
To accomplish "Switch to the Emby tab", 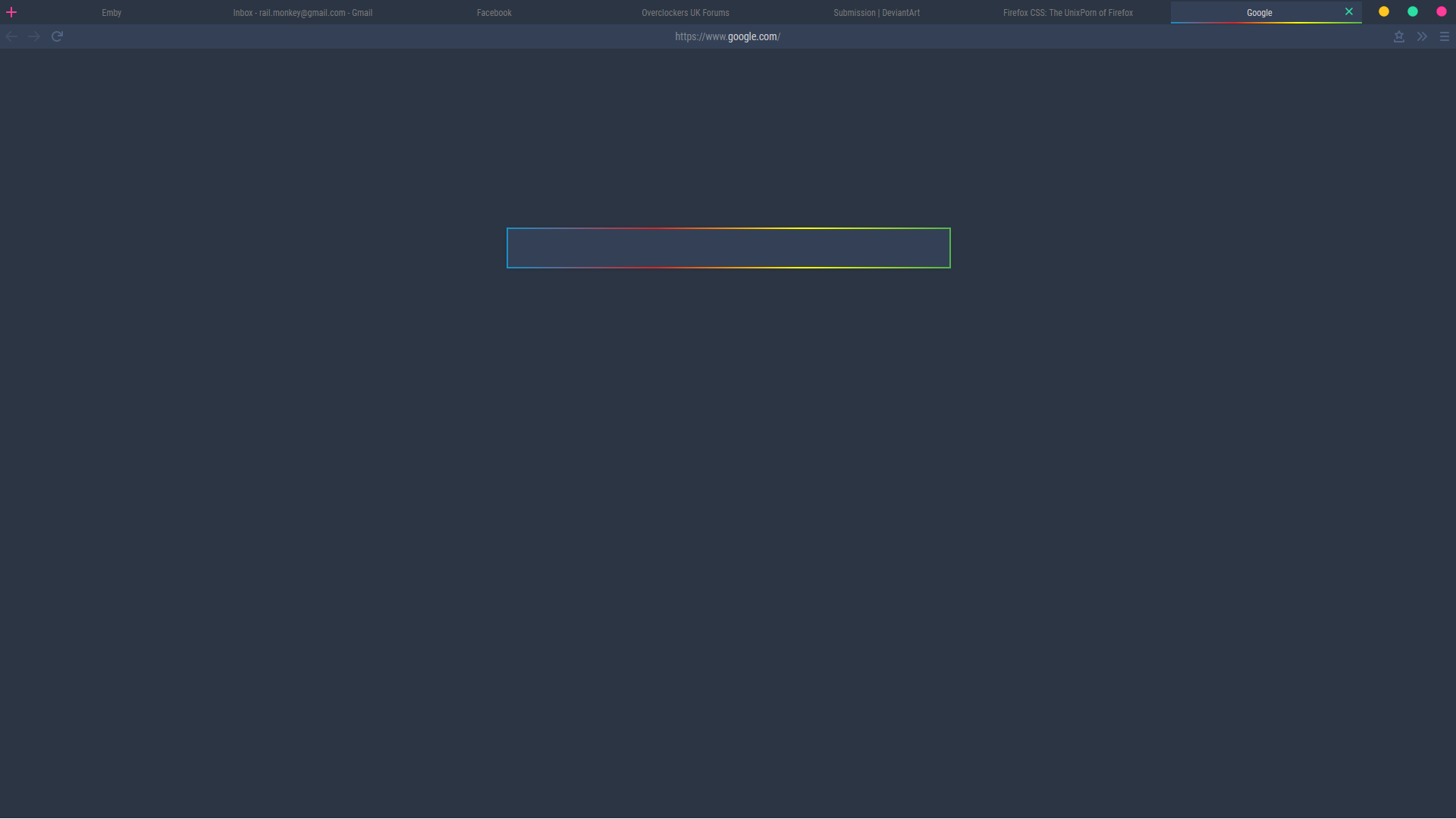I will [x=111, y=12].
